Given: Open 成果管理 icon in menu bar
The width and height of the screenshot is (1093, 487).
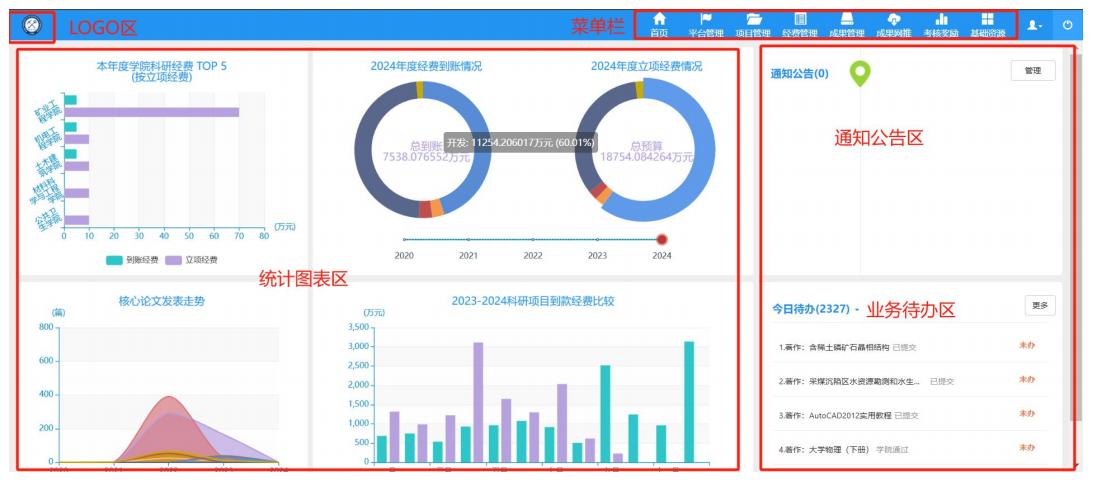Looking at the screenshot, I should [x=847, y=24].
